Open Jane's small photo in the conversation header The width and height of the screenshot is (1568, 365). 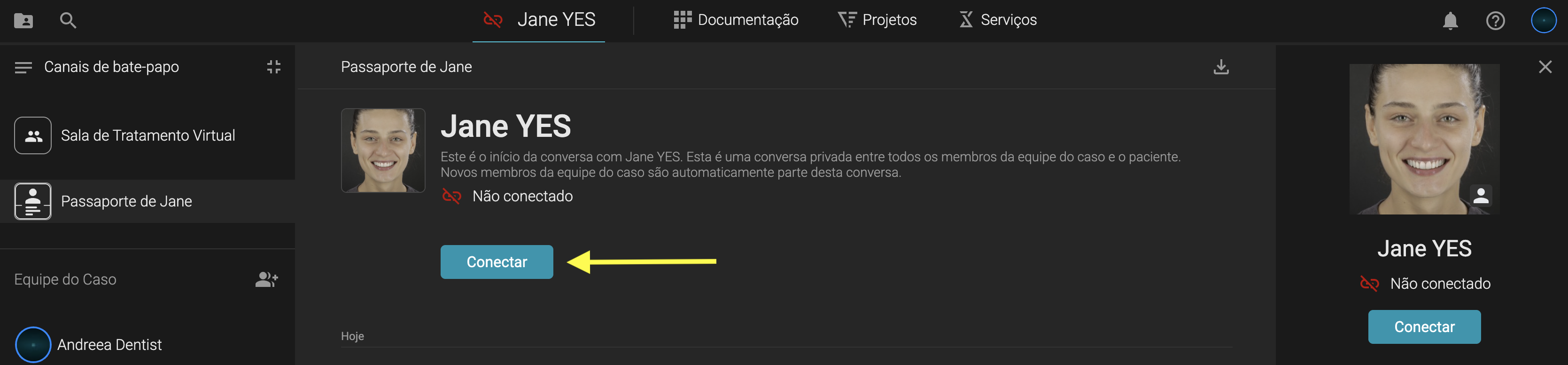tap(383, 151)
